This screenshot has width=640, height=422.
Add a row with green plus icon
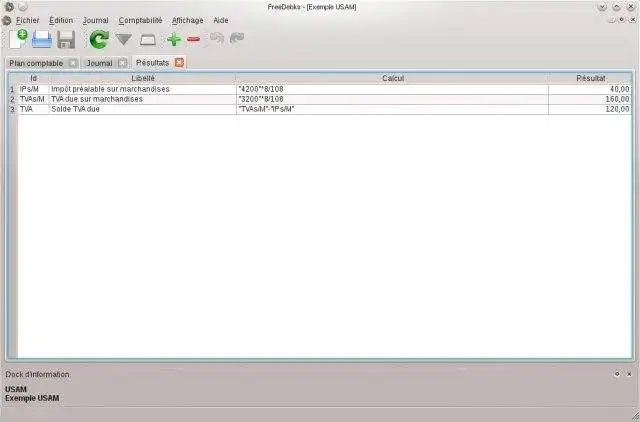click(174, 39)
